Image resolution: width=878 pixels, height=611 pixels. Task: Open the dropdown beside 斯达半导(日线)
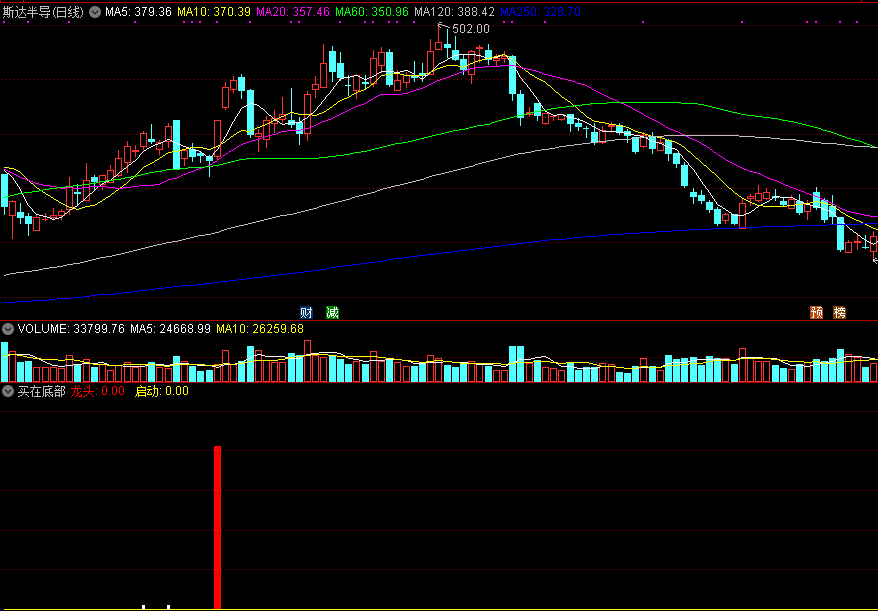pyautogui.click(x=95, y=12)
